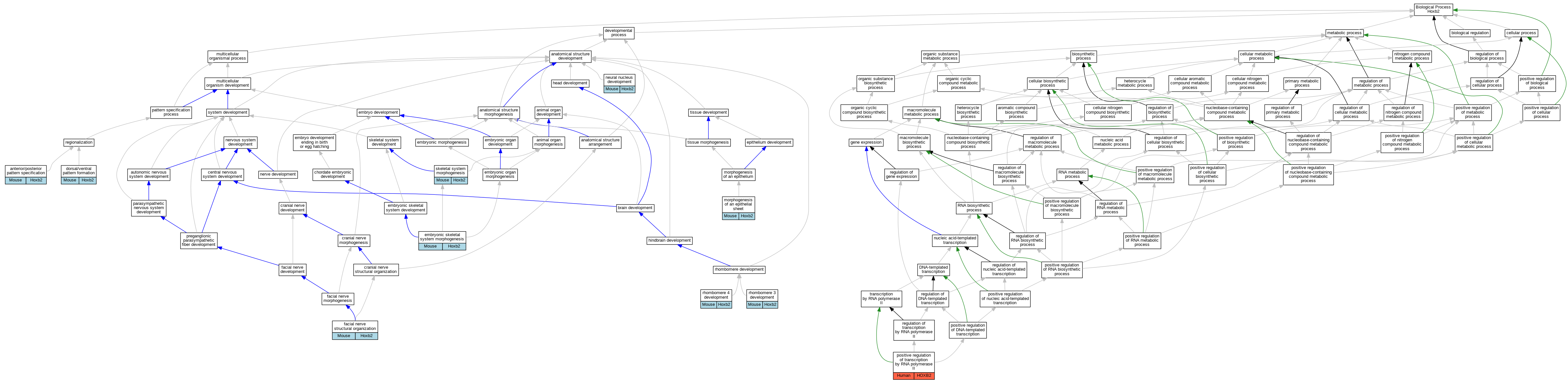
Task: Click the 'primary metabolic process' node
Action: [1302, 83]
